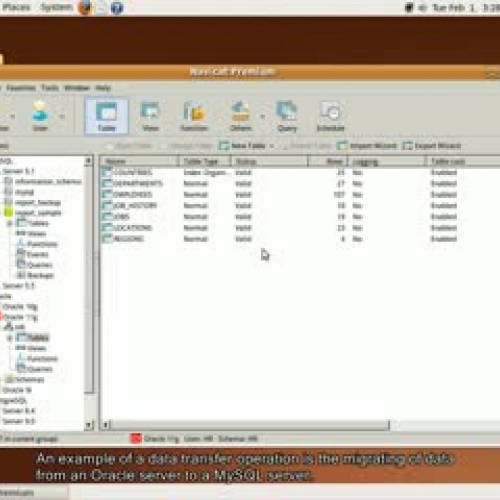The image size is (500, 500).
Task: Open the Schedule toolbar icon
Action: (330, 117)
